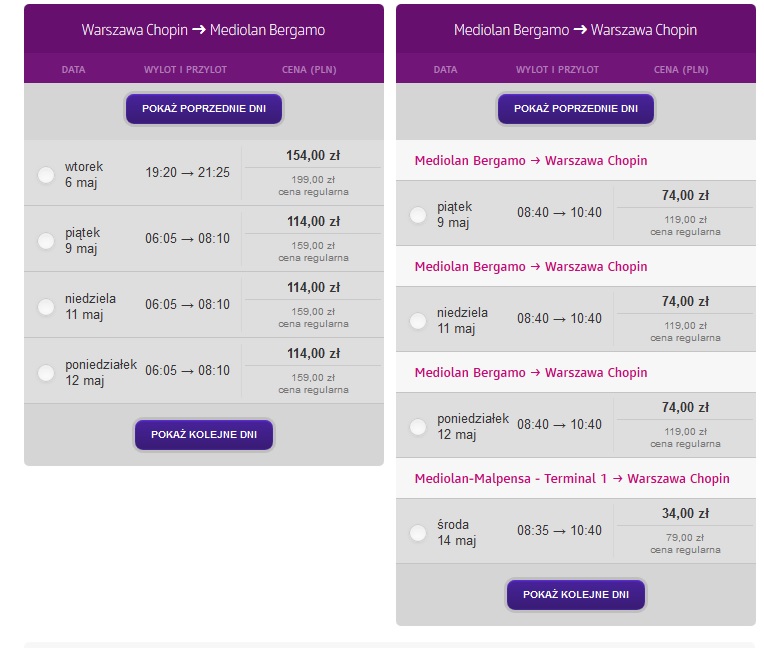Click the Mediolan-Malpensa Terminal 1 route heading
Viewport: 764px width, 648px height.
pyautogui.click(x=572, y=478)
